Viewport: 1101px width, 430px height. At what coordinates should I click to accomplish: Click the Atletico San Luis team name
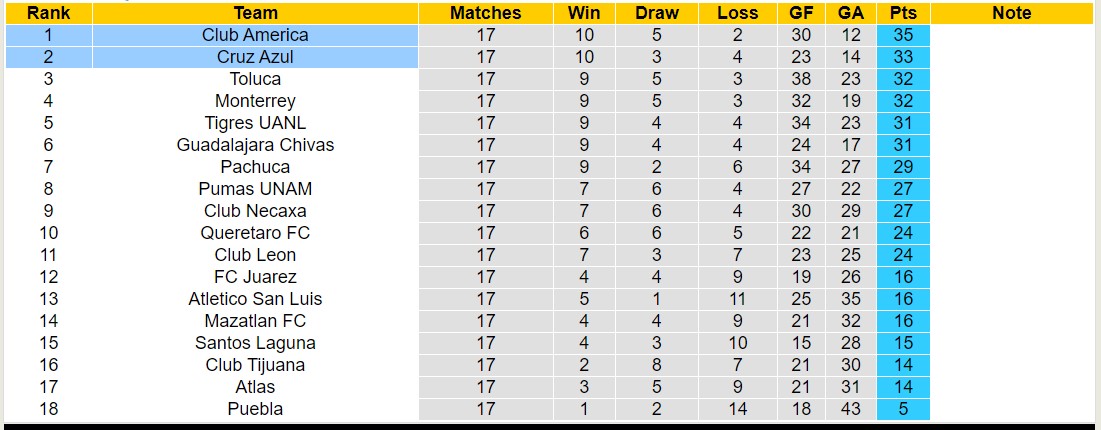[255, 299]
